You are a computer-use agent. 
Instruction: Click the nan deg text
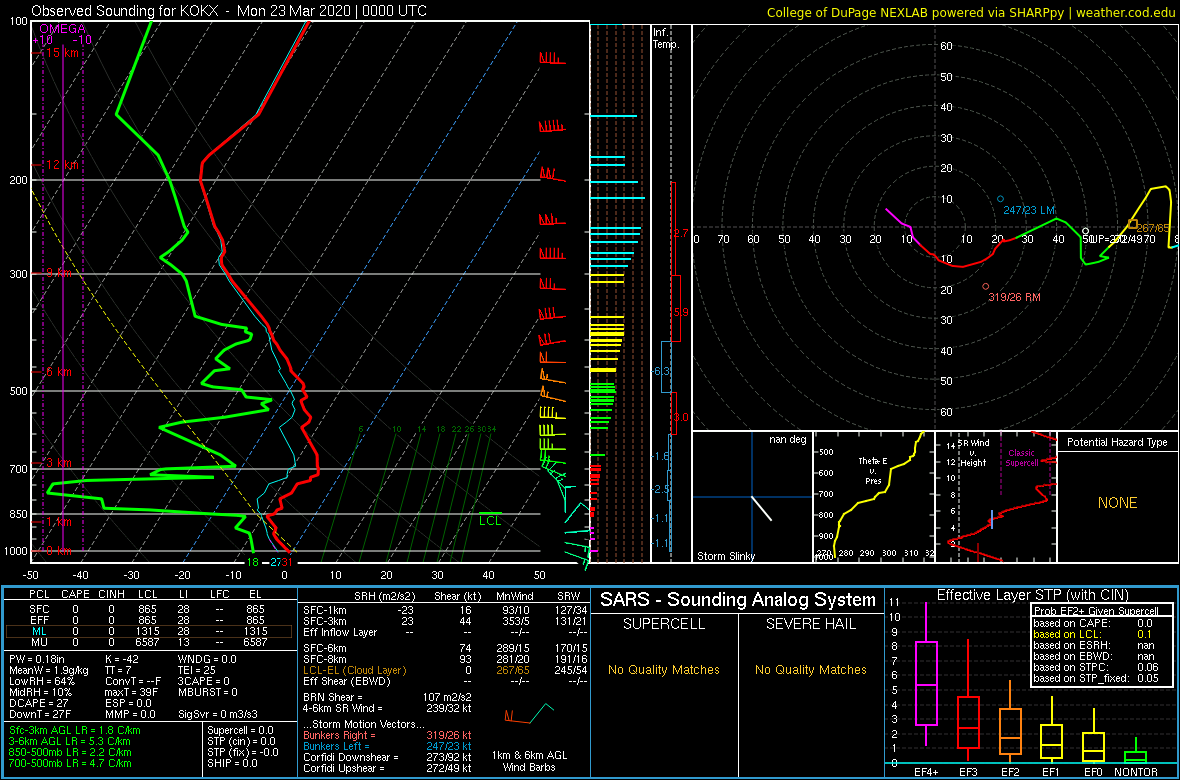coord(788,440)
